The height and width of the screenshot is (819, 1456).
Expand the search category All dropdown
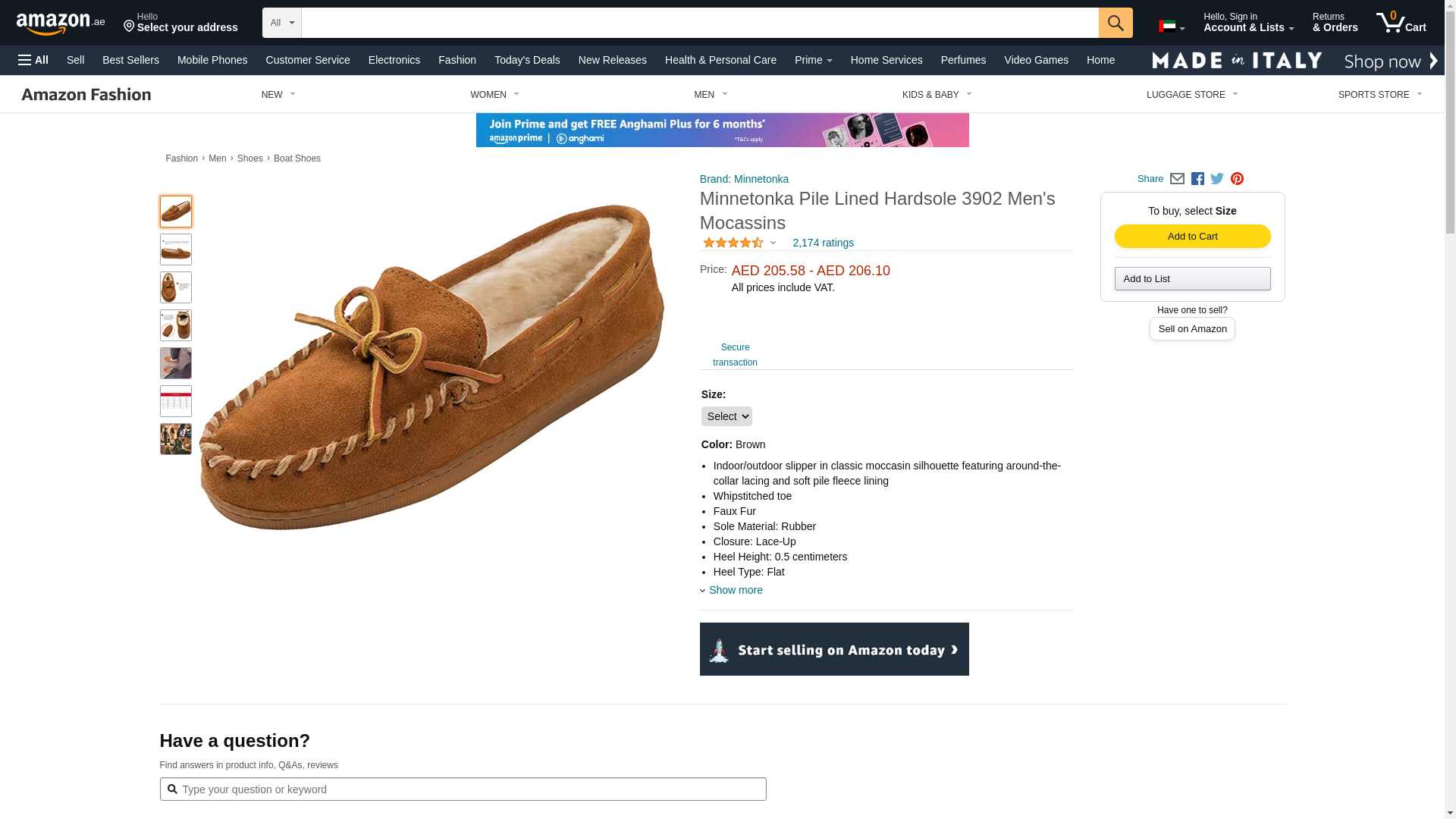point(281,23)
